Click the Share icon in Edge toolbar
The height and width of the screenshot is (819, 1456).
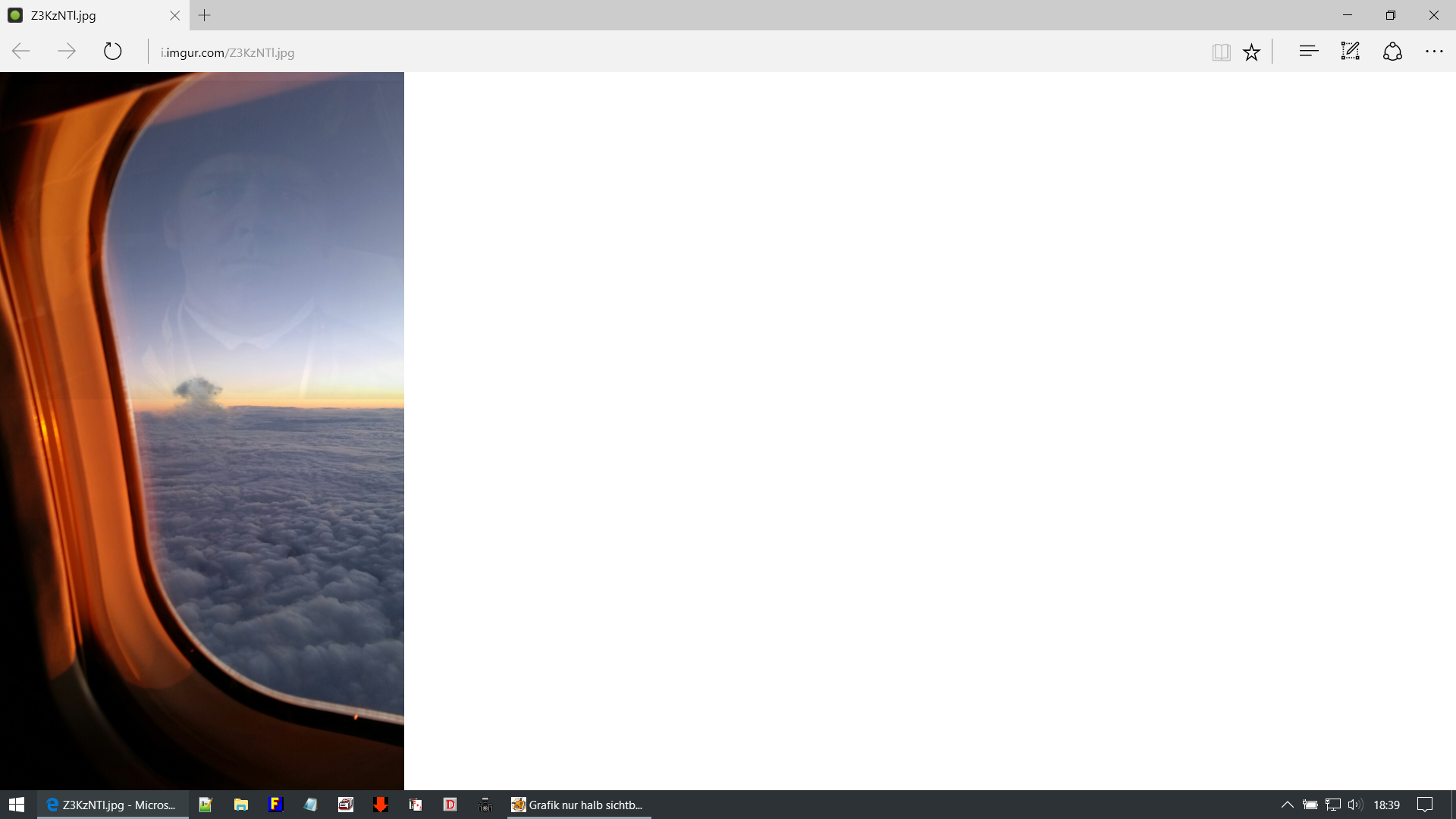1392,52
